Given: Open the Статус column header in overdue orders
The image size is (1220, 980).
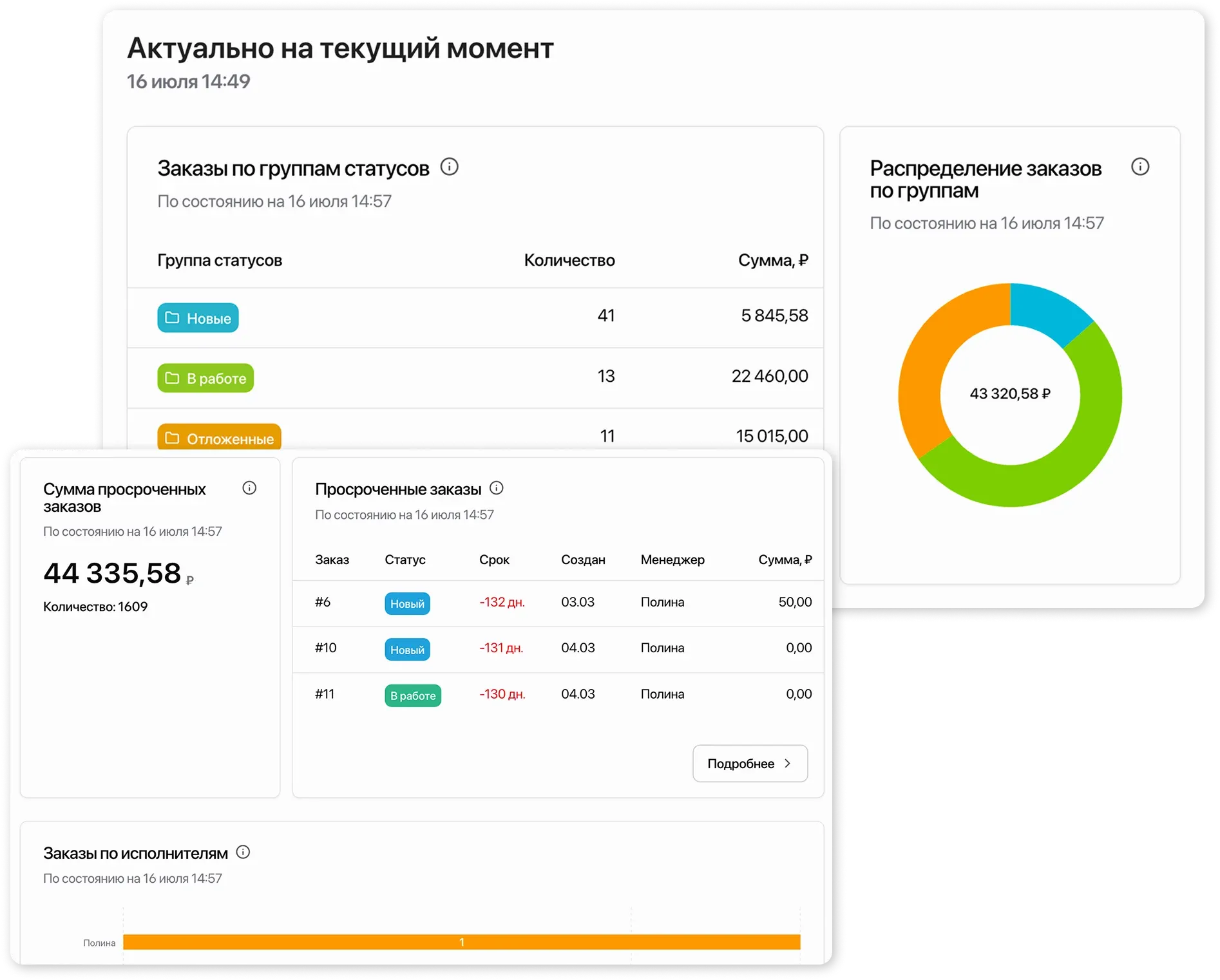Looking at the screenshot, I should point(405,560).
